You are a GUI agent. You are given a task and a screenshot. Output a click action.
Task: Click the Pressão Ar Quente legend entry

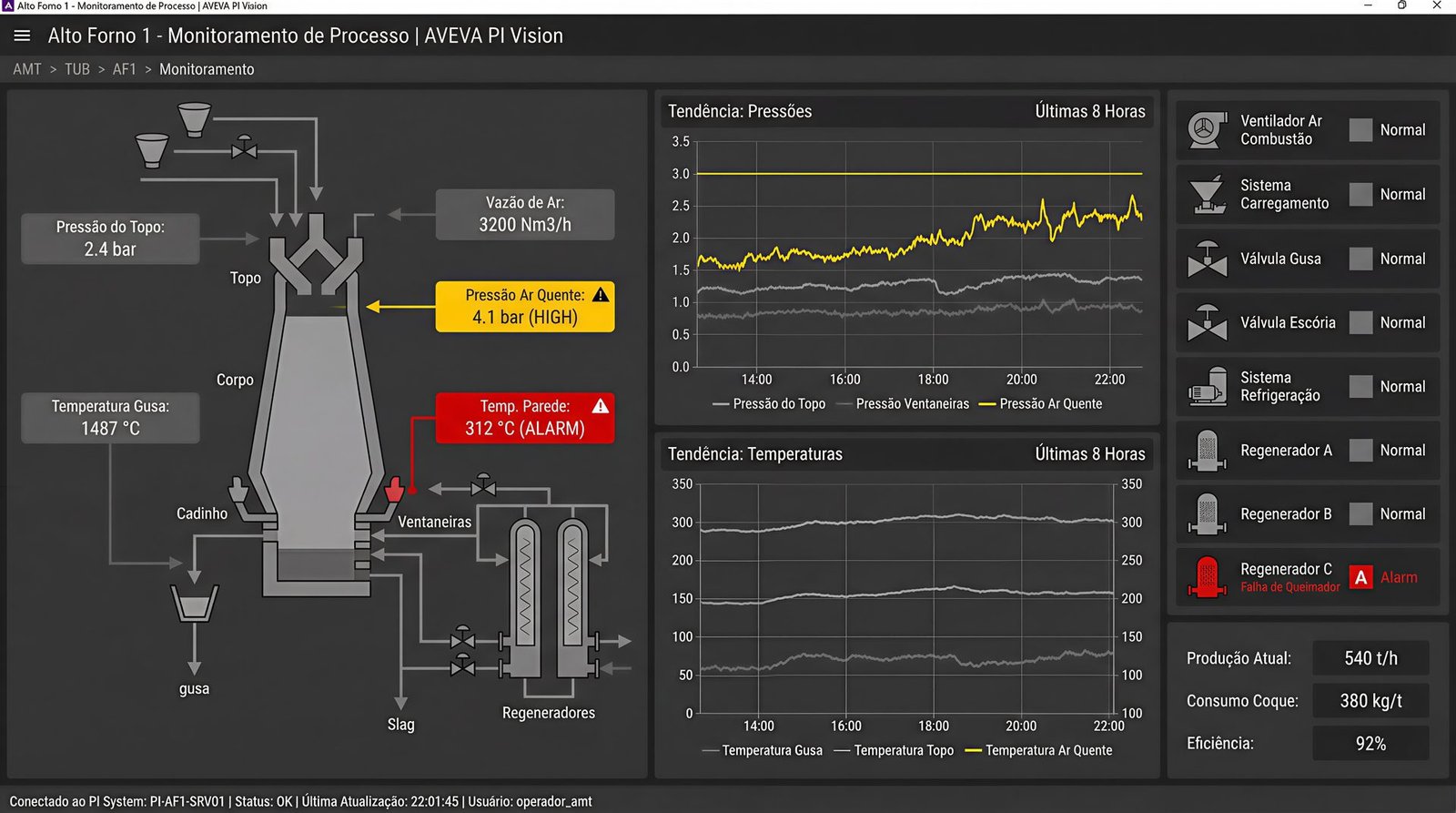click(1041, 403)
